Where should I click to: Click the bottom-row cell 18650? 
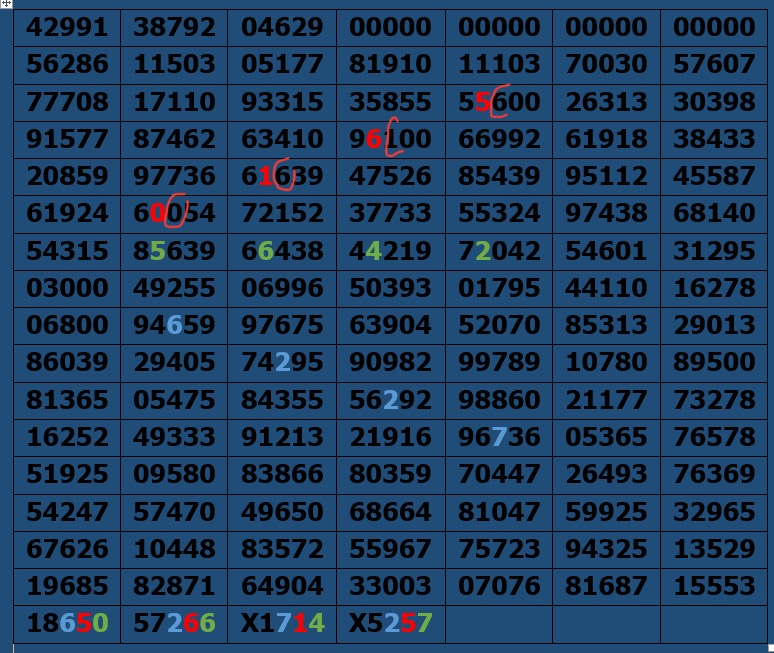tap(67, 623)
